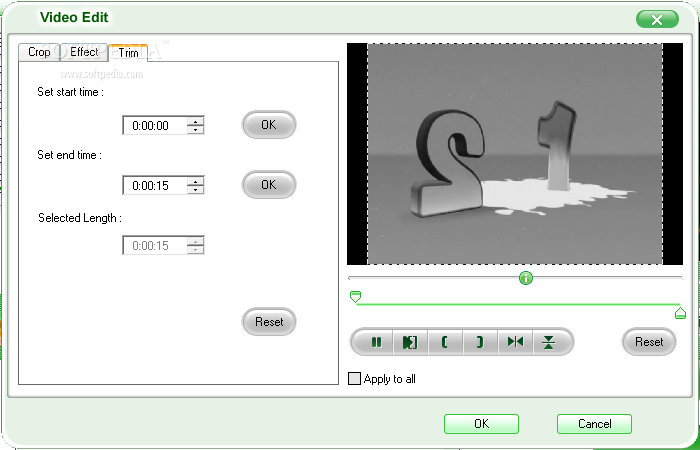Image resolution: width=700 pixels, height=450 pixels.
Task: Click the start time field 0:00:00
Action: pos(155,125)
